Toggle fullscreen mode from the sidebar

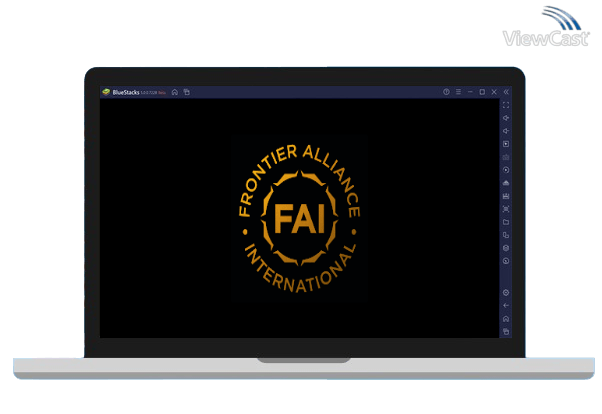[506, 105]
